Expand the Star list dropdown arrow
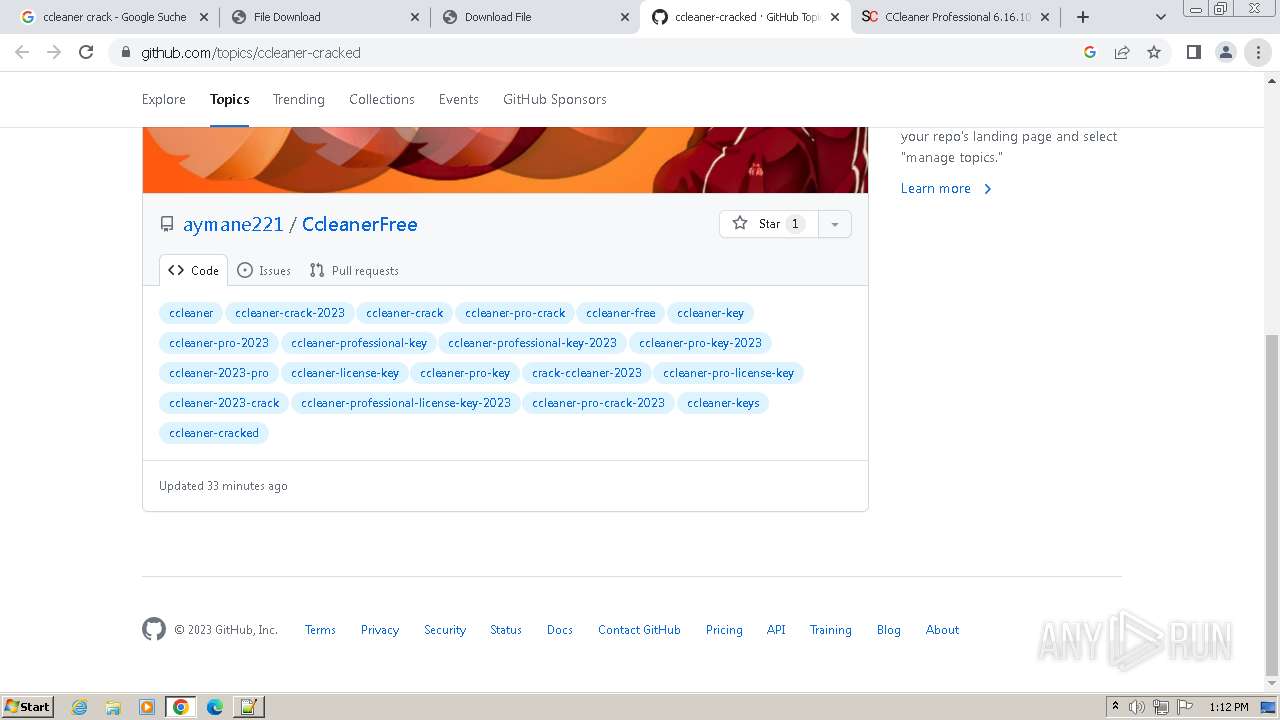Viewport: 1280px width, 720px height. (835, 224)
